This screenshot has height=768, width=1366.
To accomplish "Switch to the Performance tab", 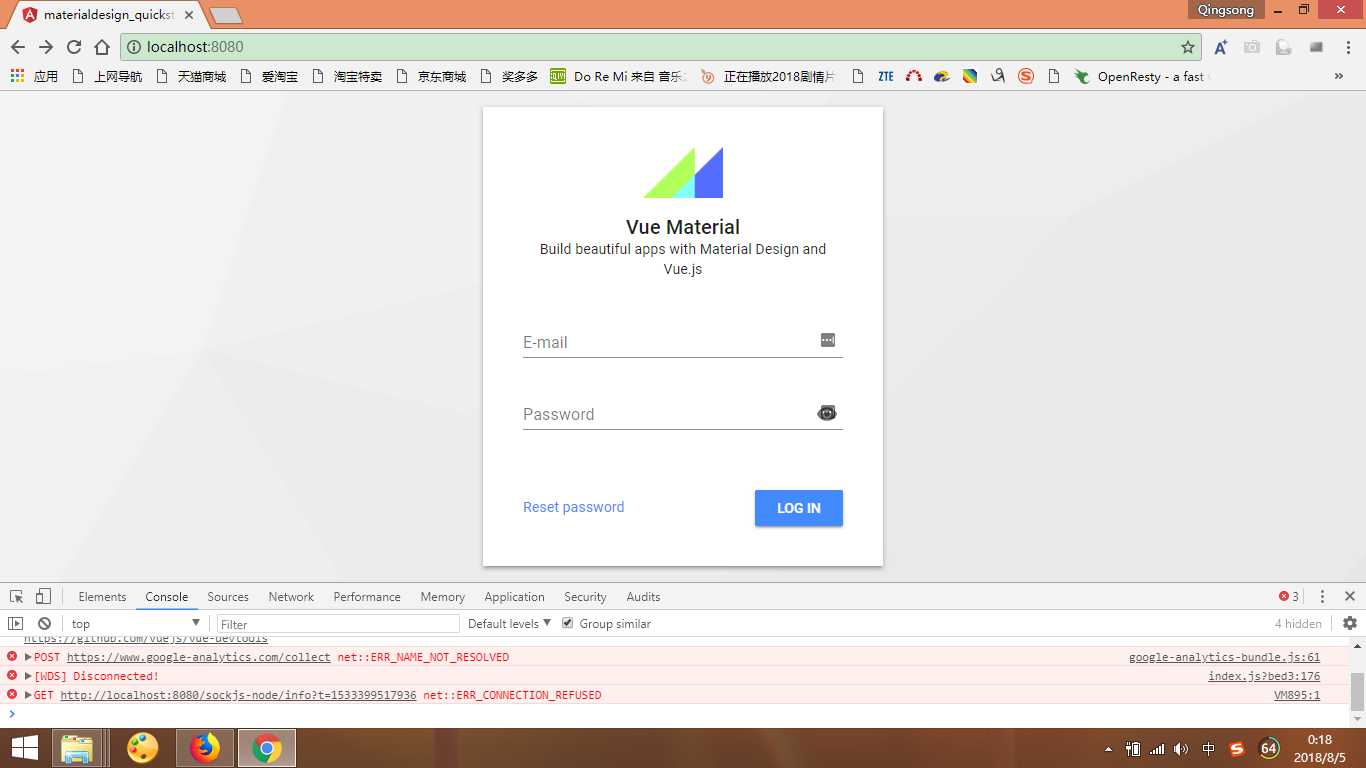I will tap(367, 597).
